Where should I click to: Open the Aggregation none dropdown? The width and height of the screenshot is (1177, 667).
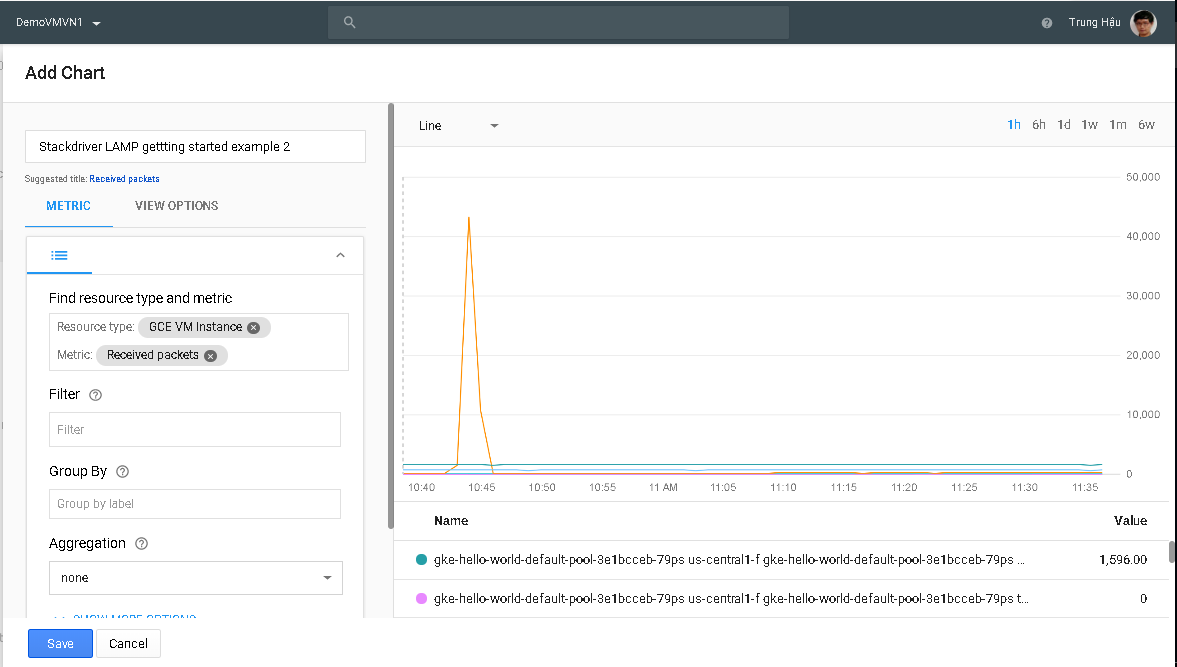point(196,578)
